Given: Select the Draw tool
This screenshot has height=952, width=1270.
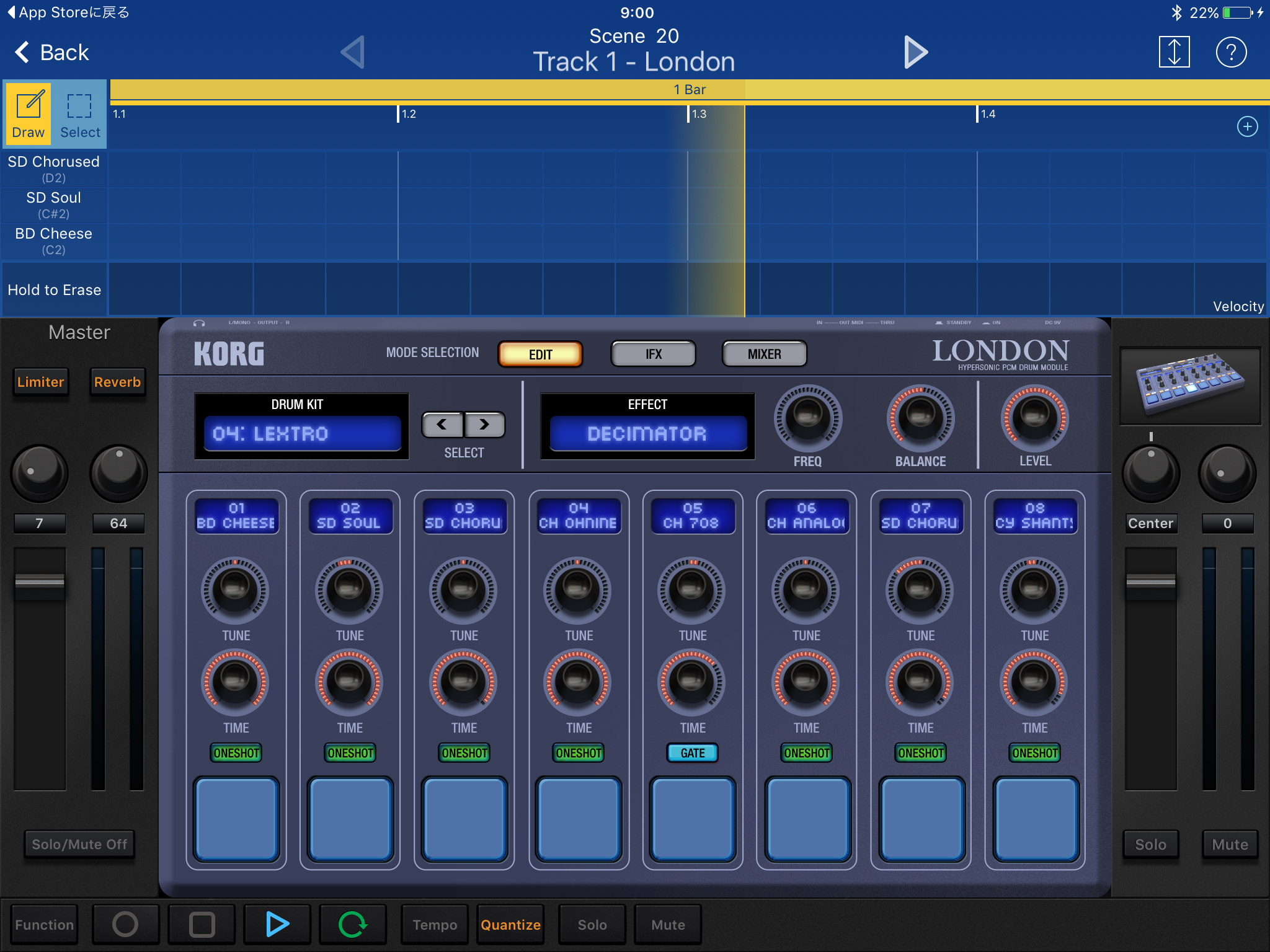Looking at the screenshot, I should [29, 114].
